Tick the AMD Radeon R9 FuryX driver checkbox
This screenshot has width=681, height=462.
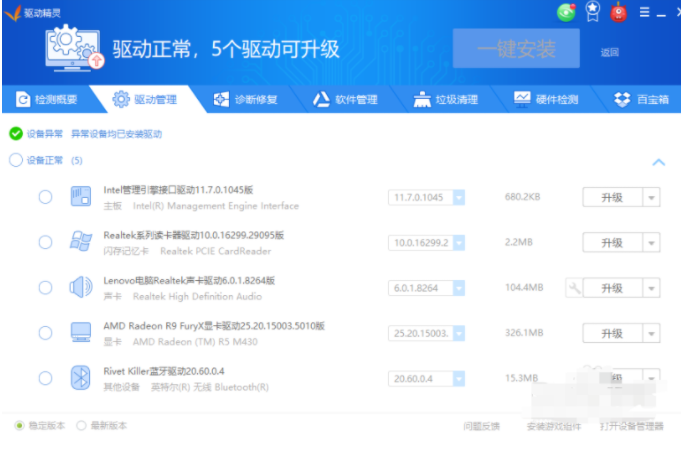(x=45, y=332)
